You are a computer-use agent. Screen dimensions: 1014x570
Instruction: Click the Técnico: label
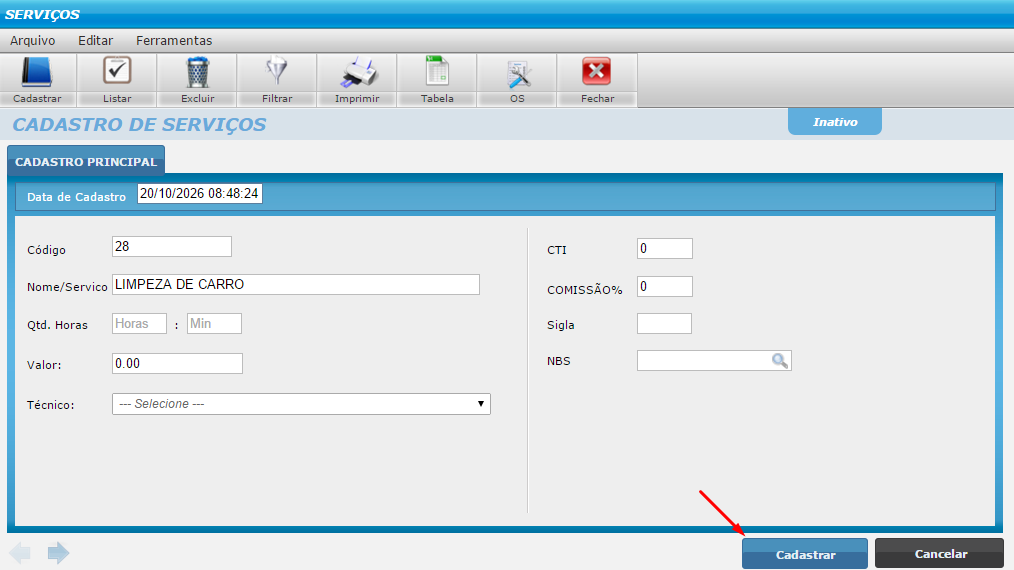point(50,405)
